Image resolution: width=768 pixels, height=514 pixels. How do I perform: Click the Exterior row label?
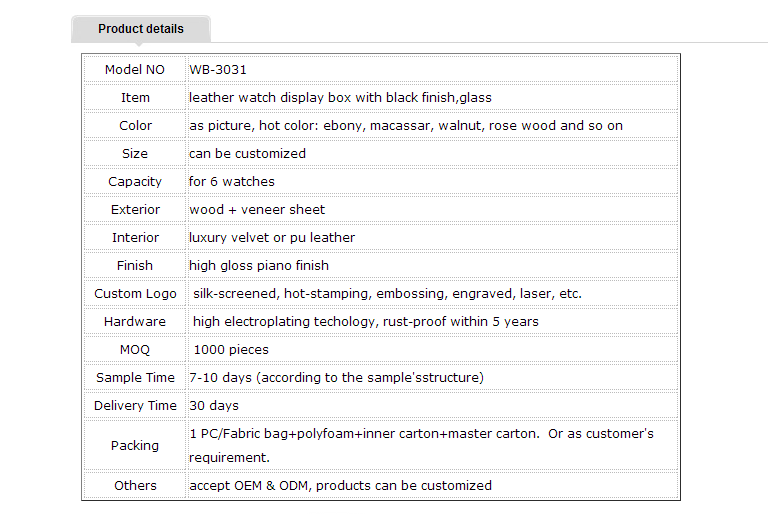(x=135, y=209)
